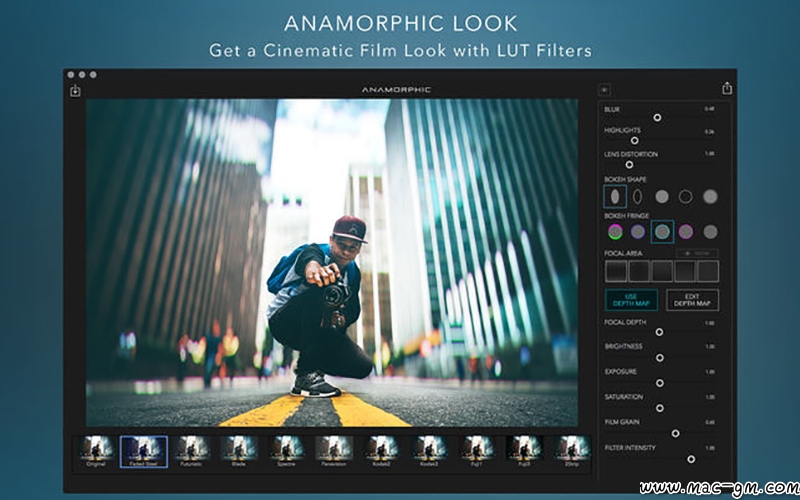
Task: Click the ANAMORPHIC window title text
Action: click(x=396, y=90)
